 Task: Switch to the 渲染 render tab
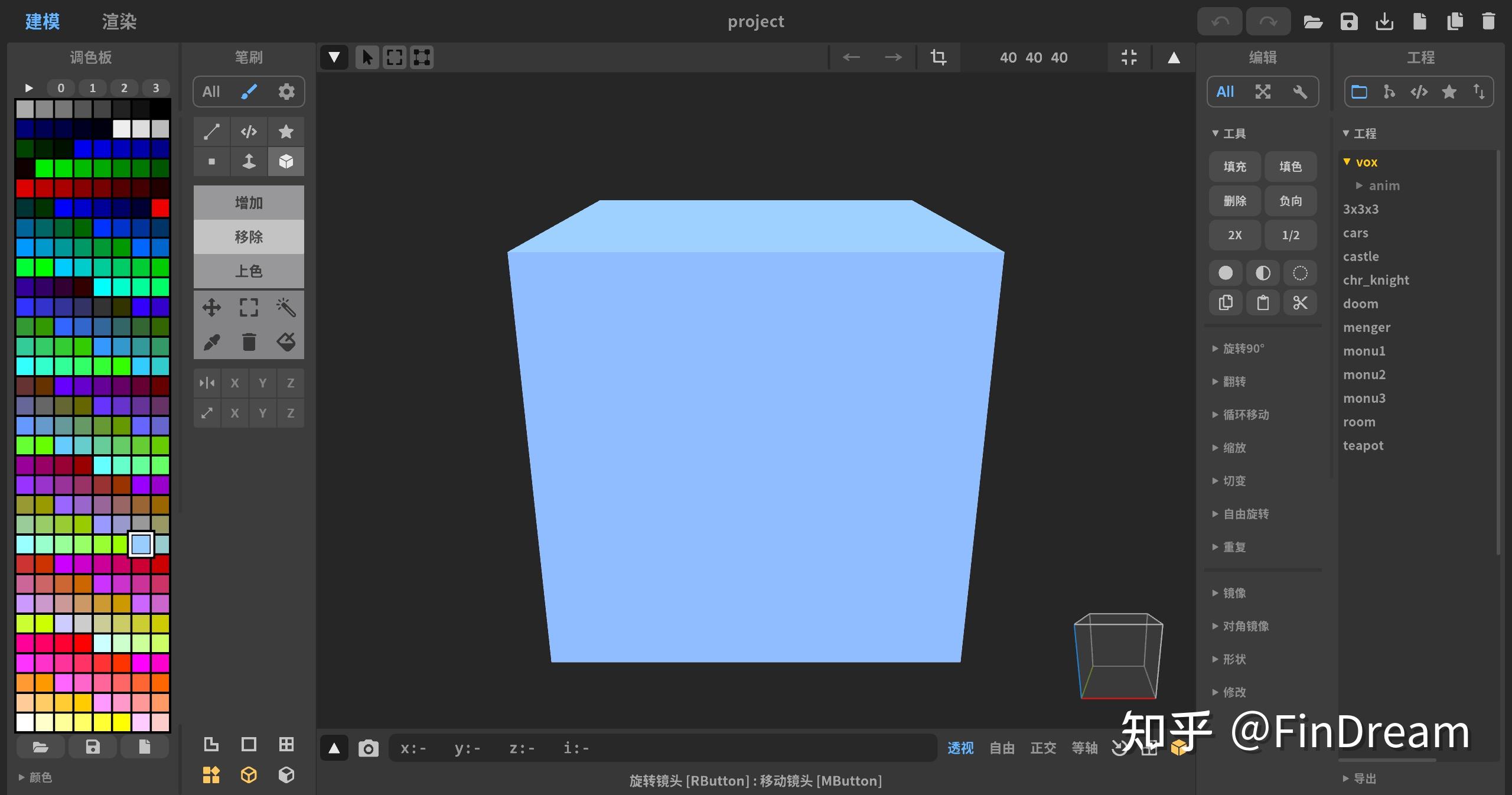point(119,22)
